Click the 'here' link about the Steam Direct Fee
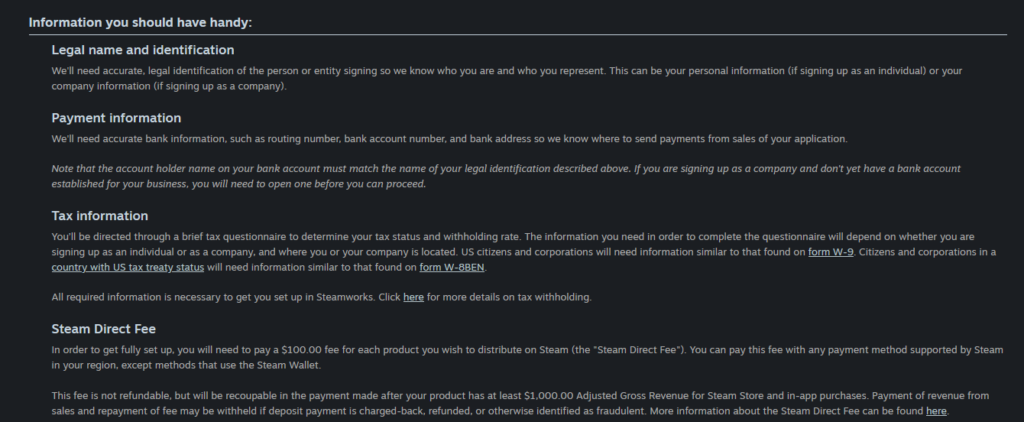Image resolution: width=1024 pixels, height=422 pixels. (936, 412)
